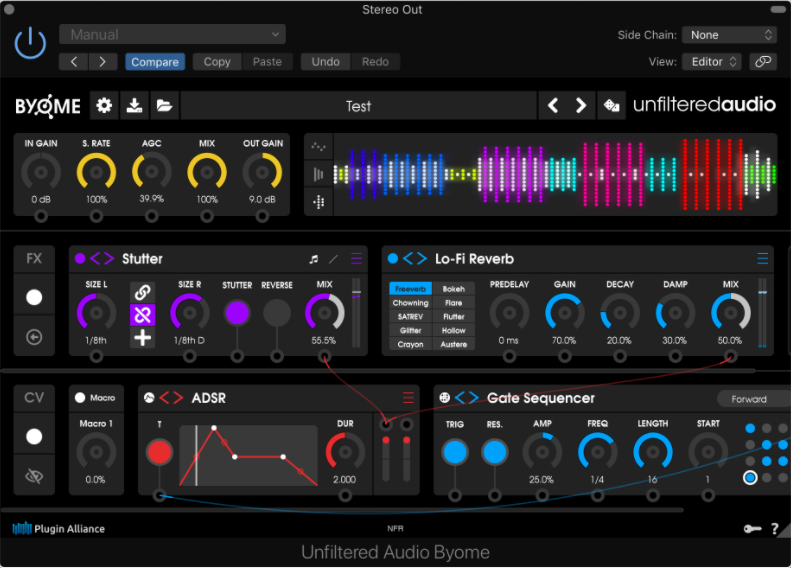
Task: Click the Stutter plus icon
Action: [x=143, y=337]
